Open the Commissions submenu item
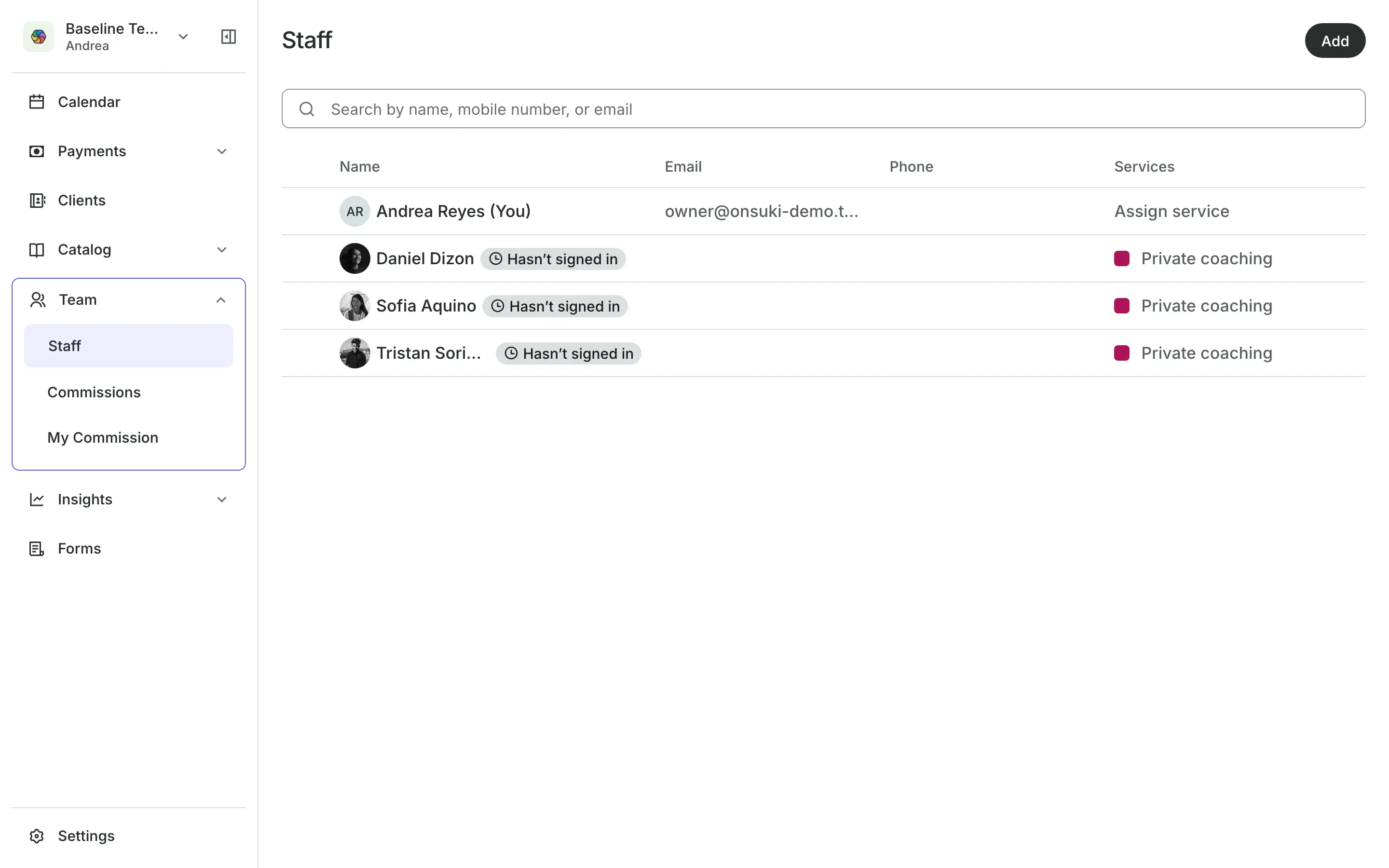The height and width of the screenshot is (868, 1389). click(94, 392)
